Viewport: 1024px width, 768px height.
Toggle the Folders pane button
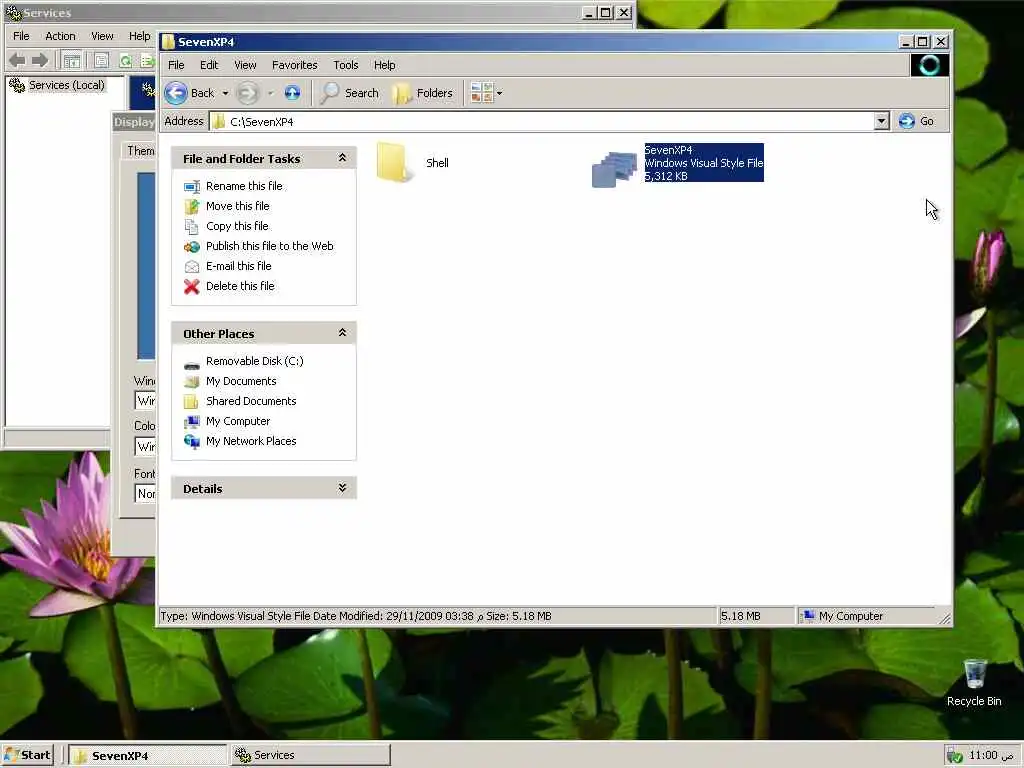(423, 93)
